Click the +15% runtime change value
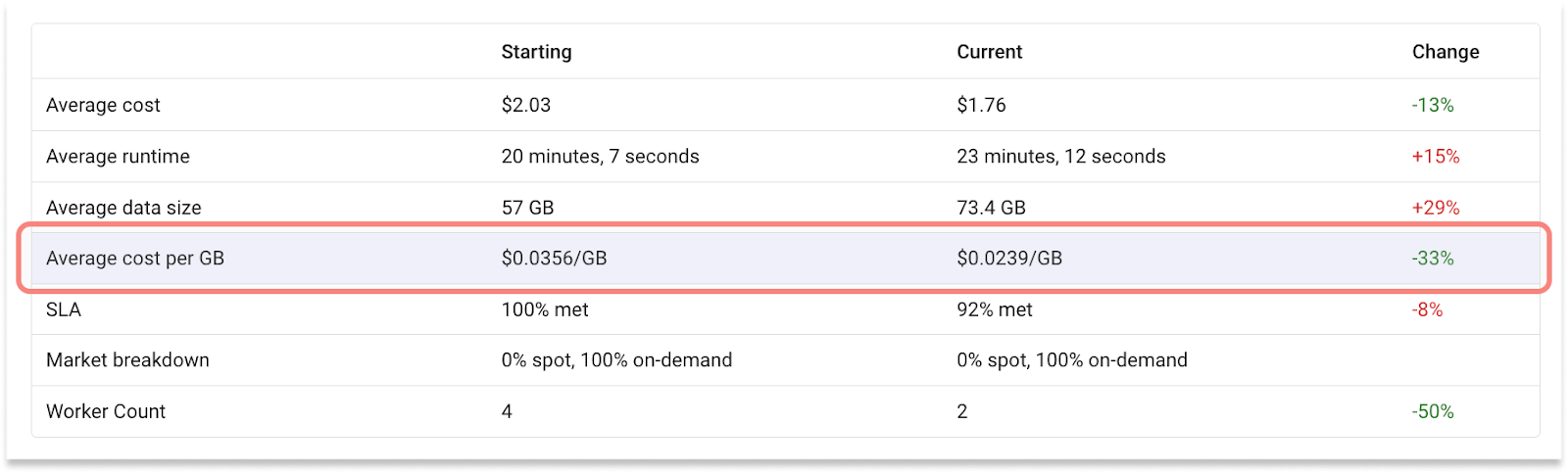Image resolution: width=1568 pixels, height=473 pixels. click(1436, 156)
